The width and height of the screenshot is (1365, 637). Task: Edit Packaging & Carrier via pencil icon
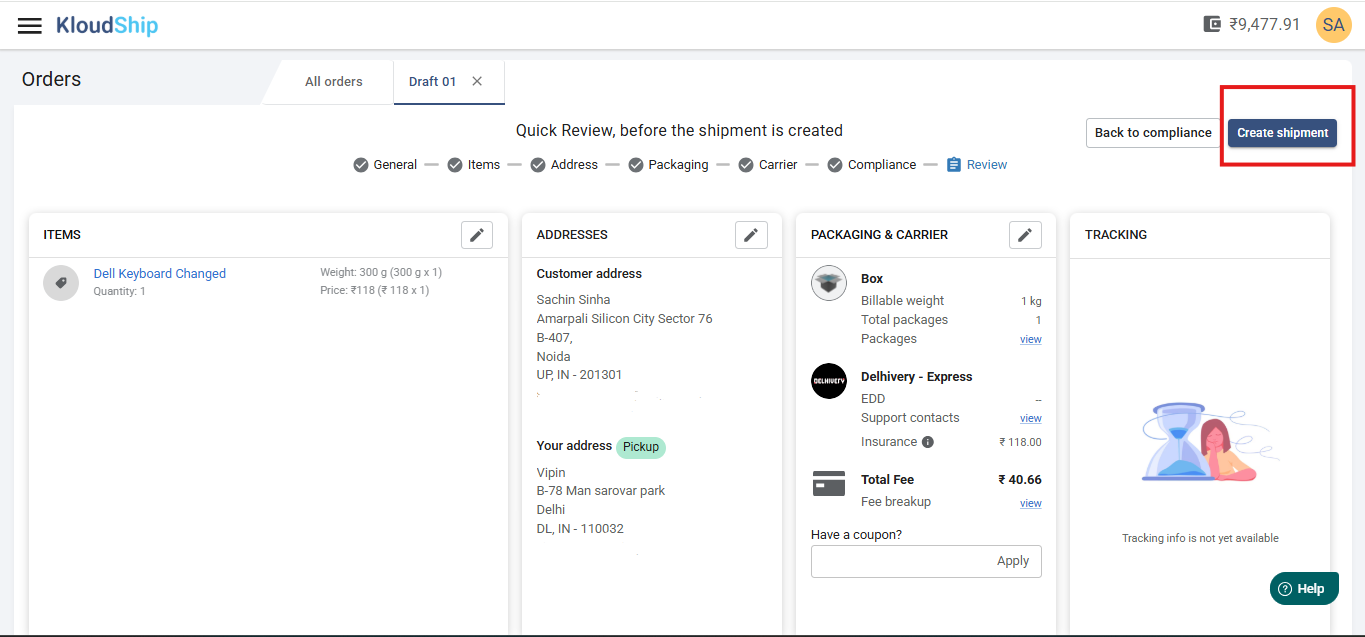click(1025, 235)
